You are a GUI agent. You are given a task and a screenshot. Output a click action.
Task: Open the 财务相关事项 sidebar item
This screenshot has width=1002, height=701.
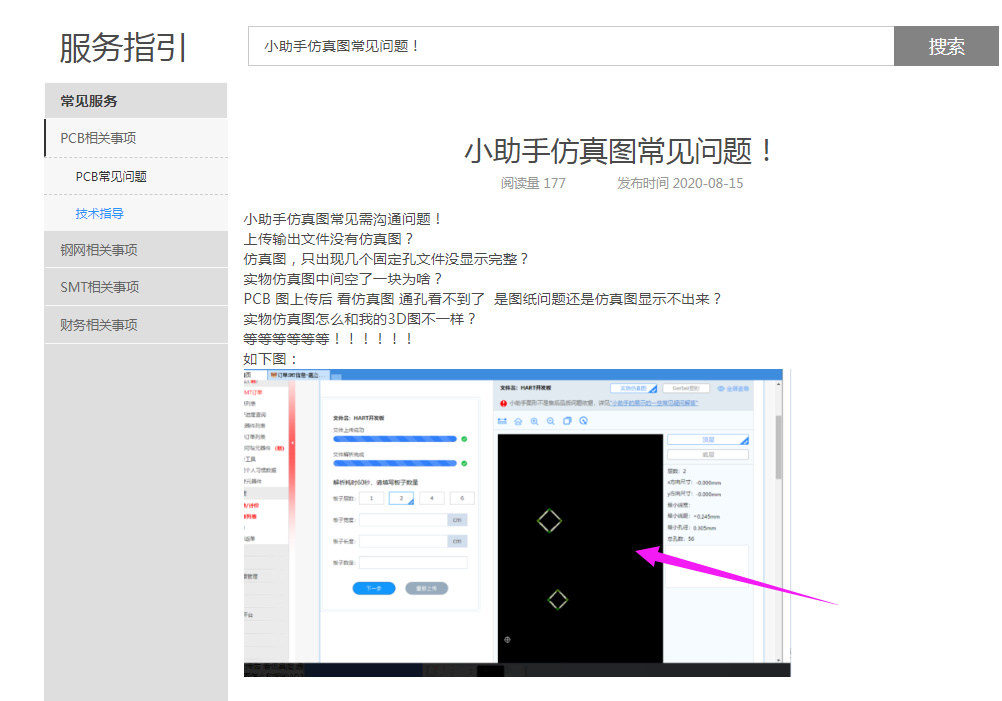click(99, 325)
